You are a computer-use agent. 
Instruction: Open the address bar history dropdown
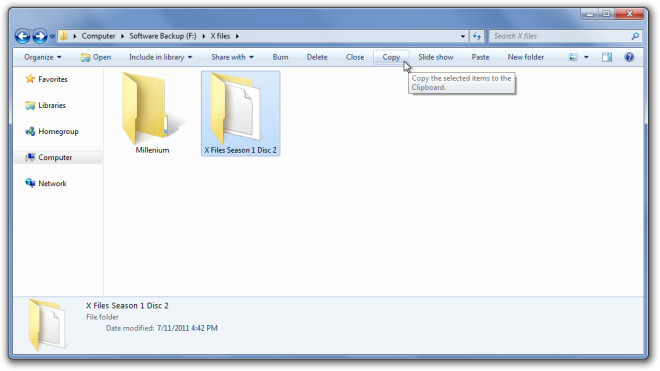tap(463, 36)
